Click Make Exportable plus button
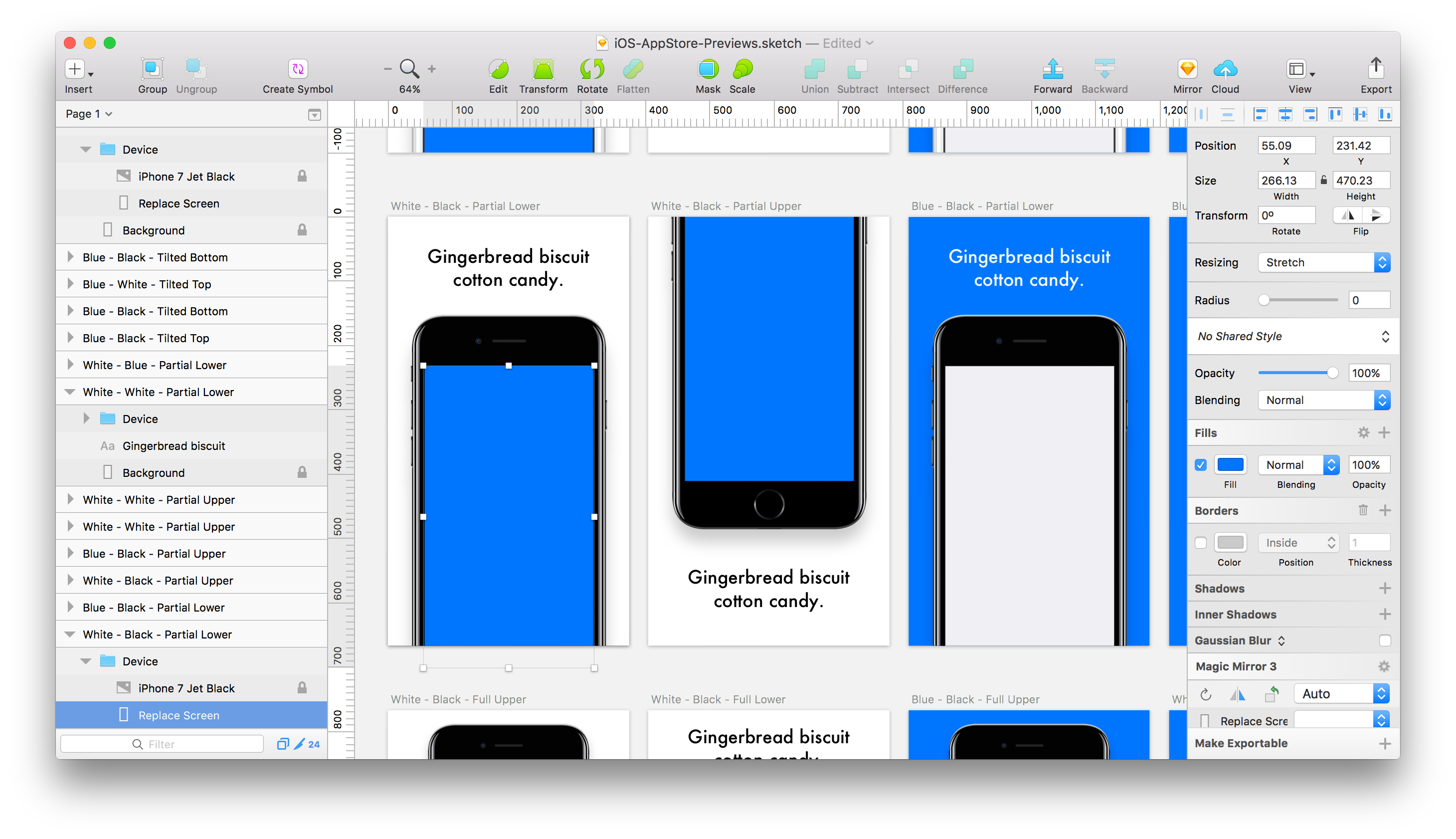This screenshot has height=839, width=1456. coord(1385,743)
